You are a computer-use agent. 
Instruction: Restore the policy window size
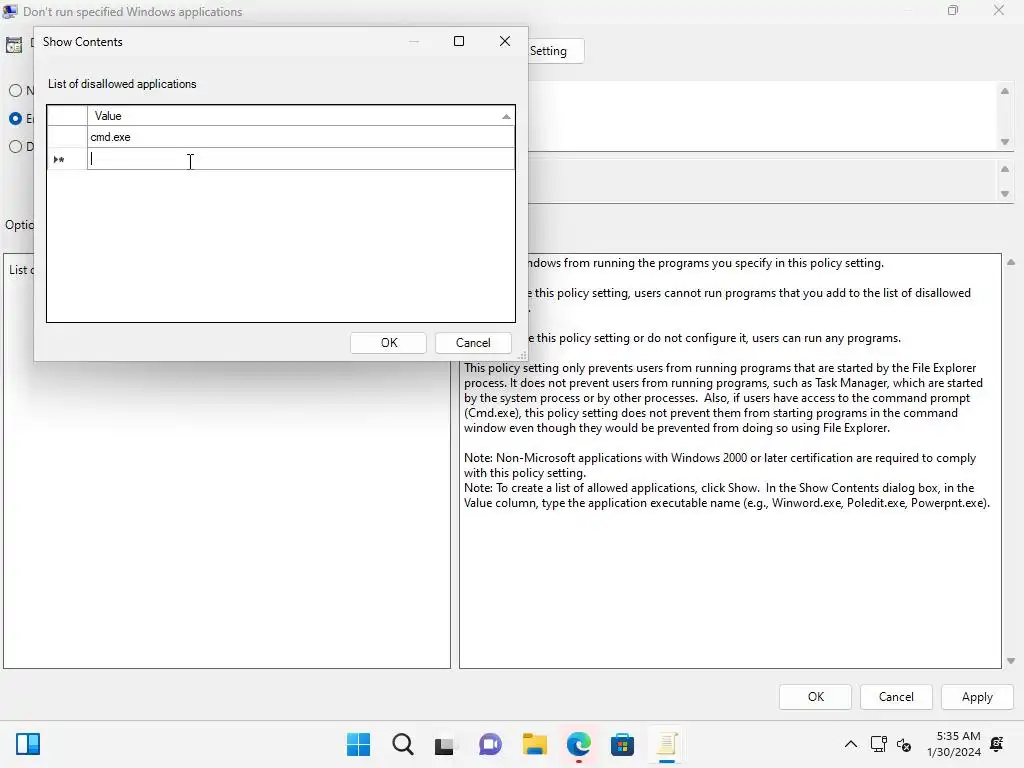pos(953,10)
